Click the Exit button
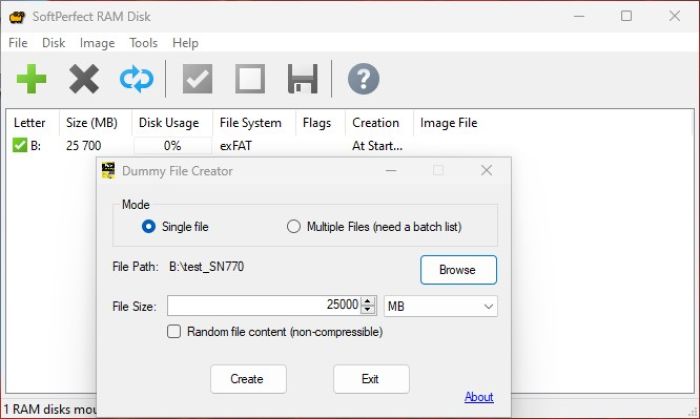Viewport: 700px width, 419px height. tap(371, 379)
